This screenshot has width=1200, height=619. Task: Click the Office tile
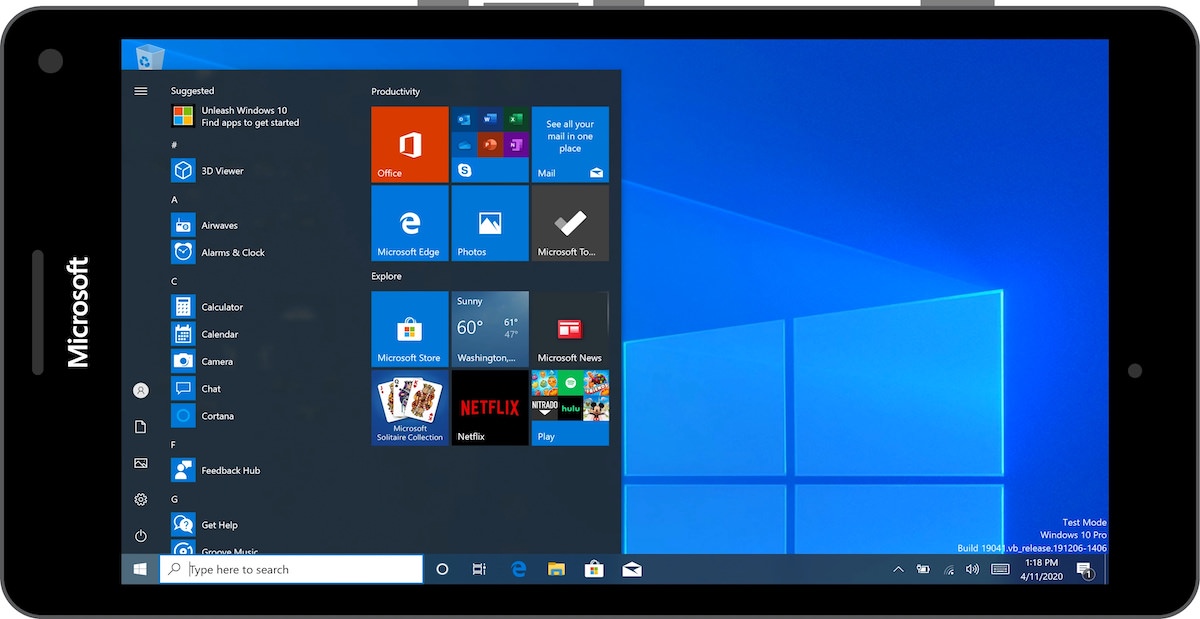410,145
